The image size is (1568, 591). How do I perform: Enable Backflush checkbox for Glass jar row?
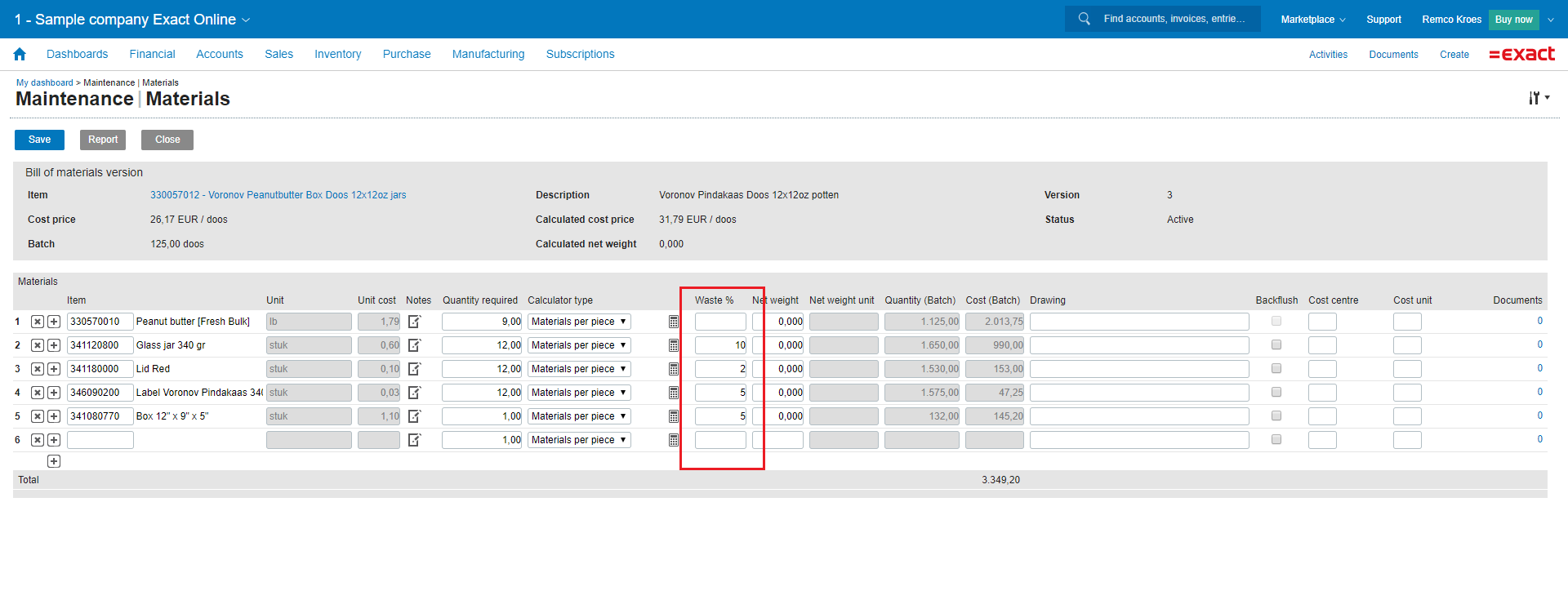(1276, 345)
